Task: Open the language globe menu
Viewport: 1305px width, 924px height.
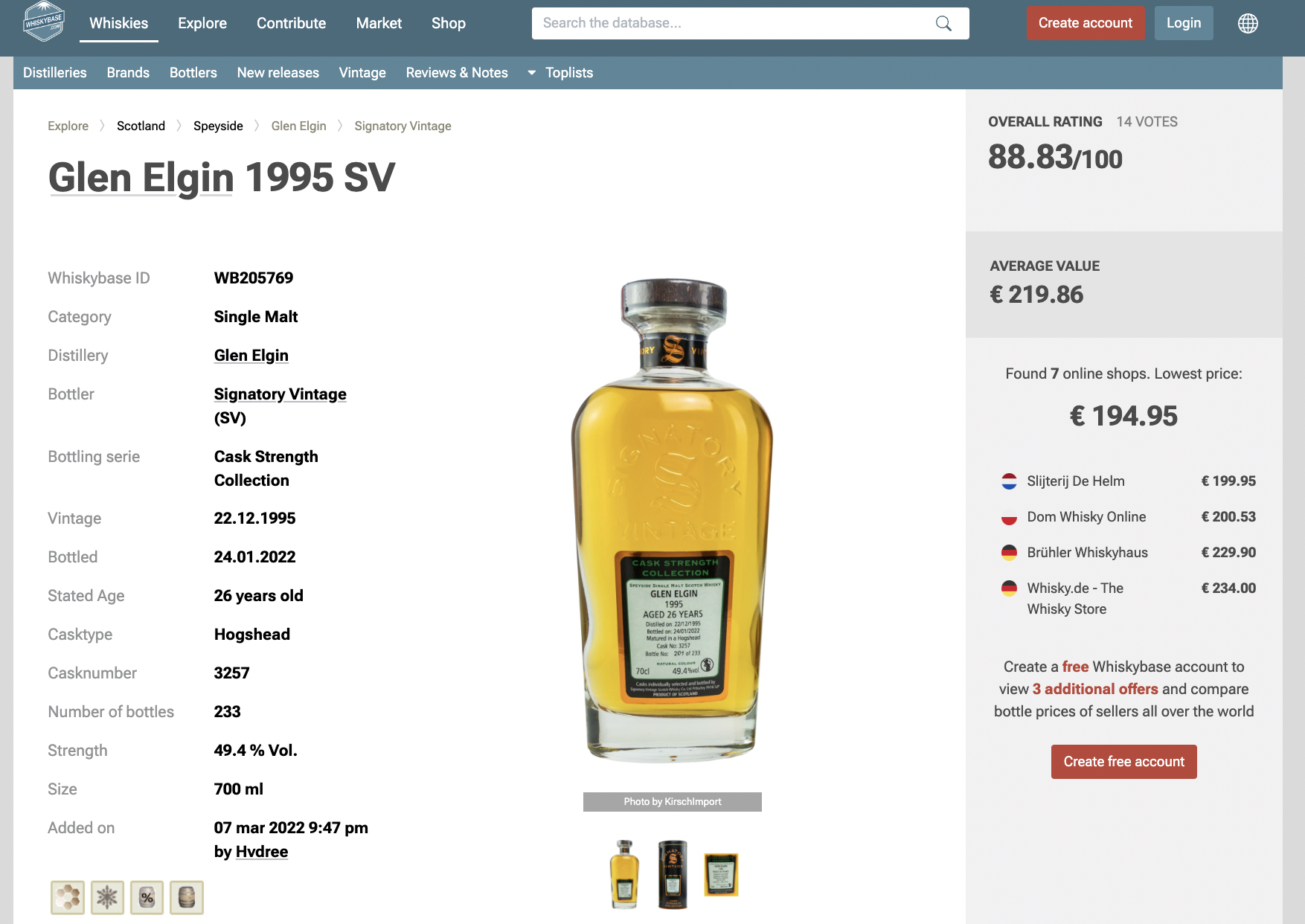Action: 1248,23
